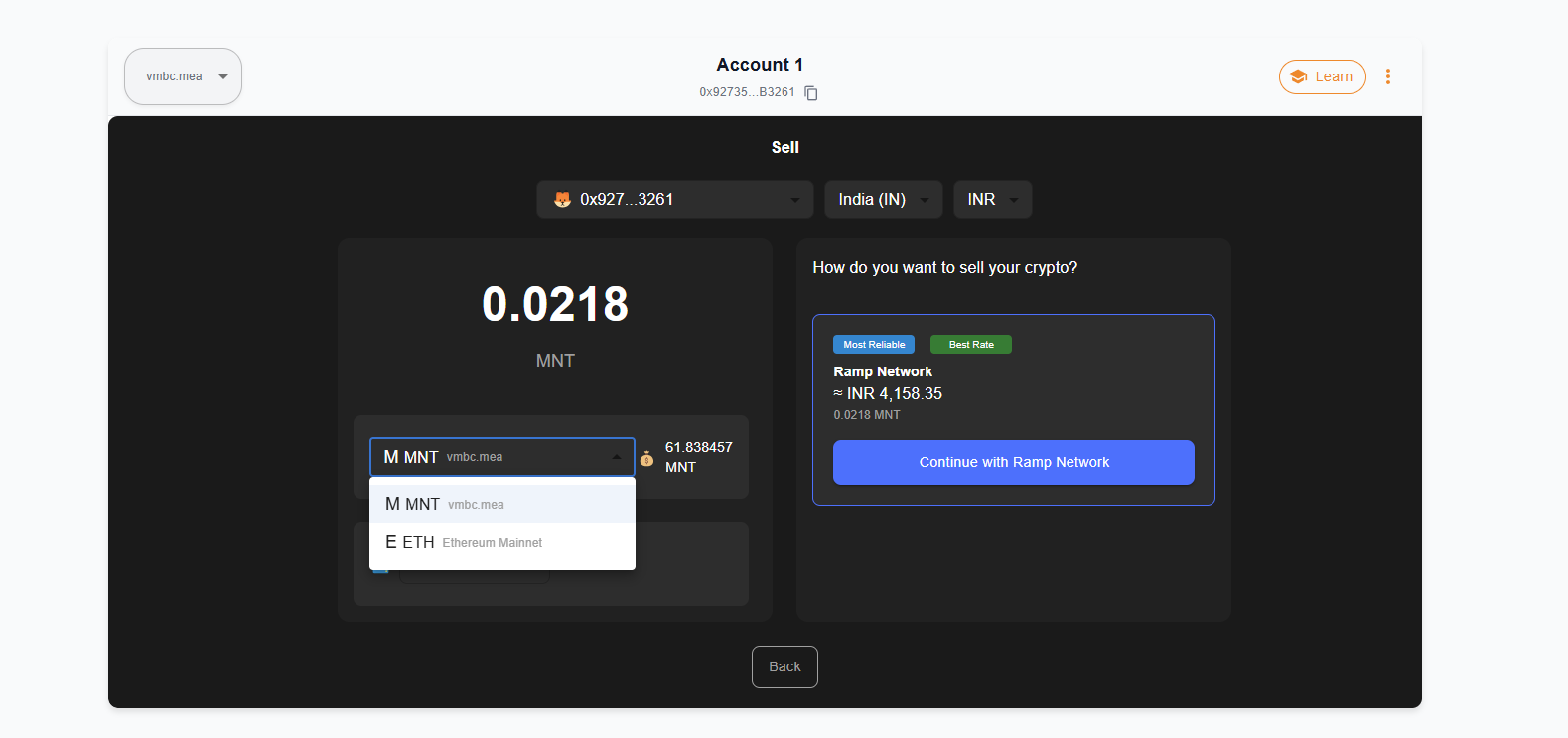1568x738 pixels.
Task: Click 'How do you want to sell your crypto?'
Action: pyautogui.click(x=945, y=267)
